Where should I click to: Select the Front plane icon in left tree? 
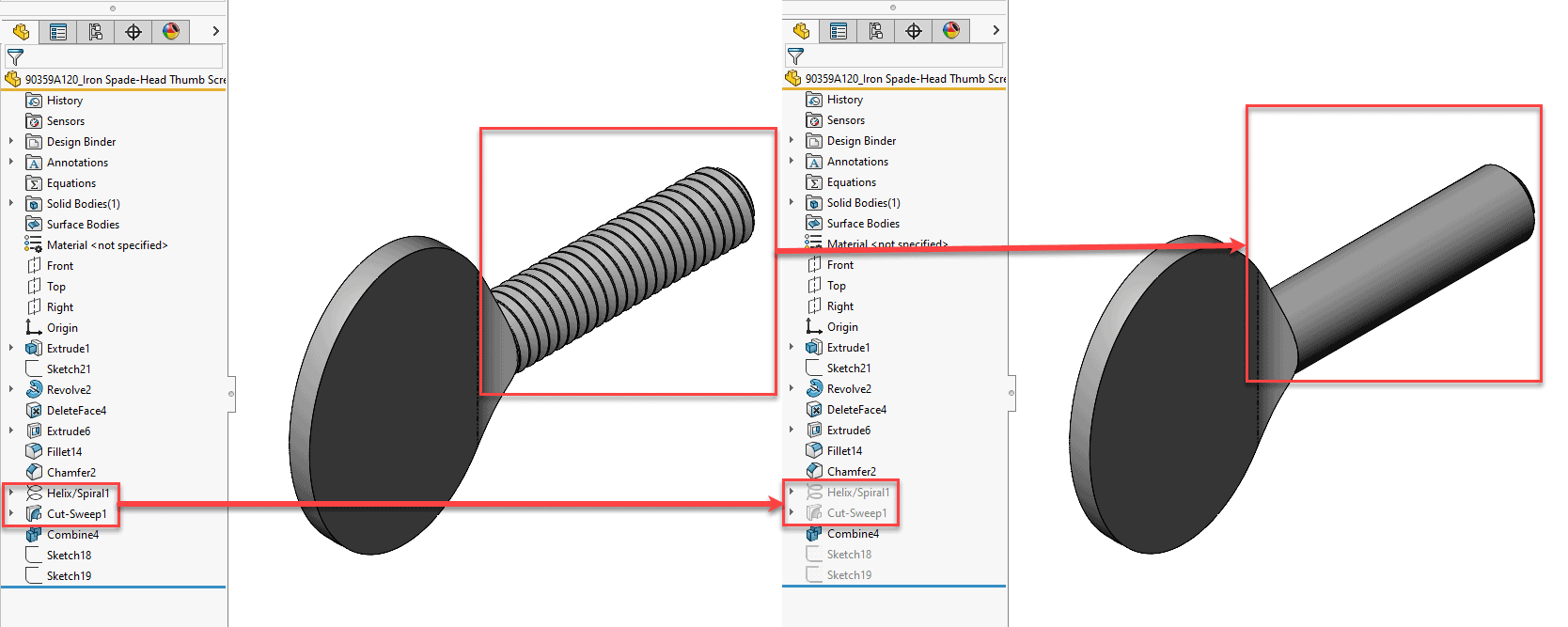pyautogui.click(x=34, y=266)
